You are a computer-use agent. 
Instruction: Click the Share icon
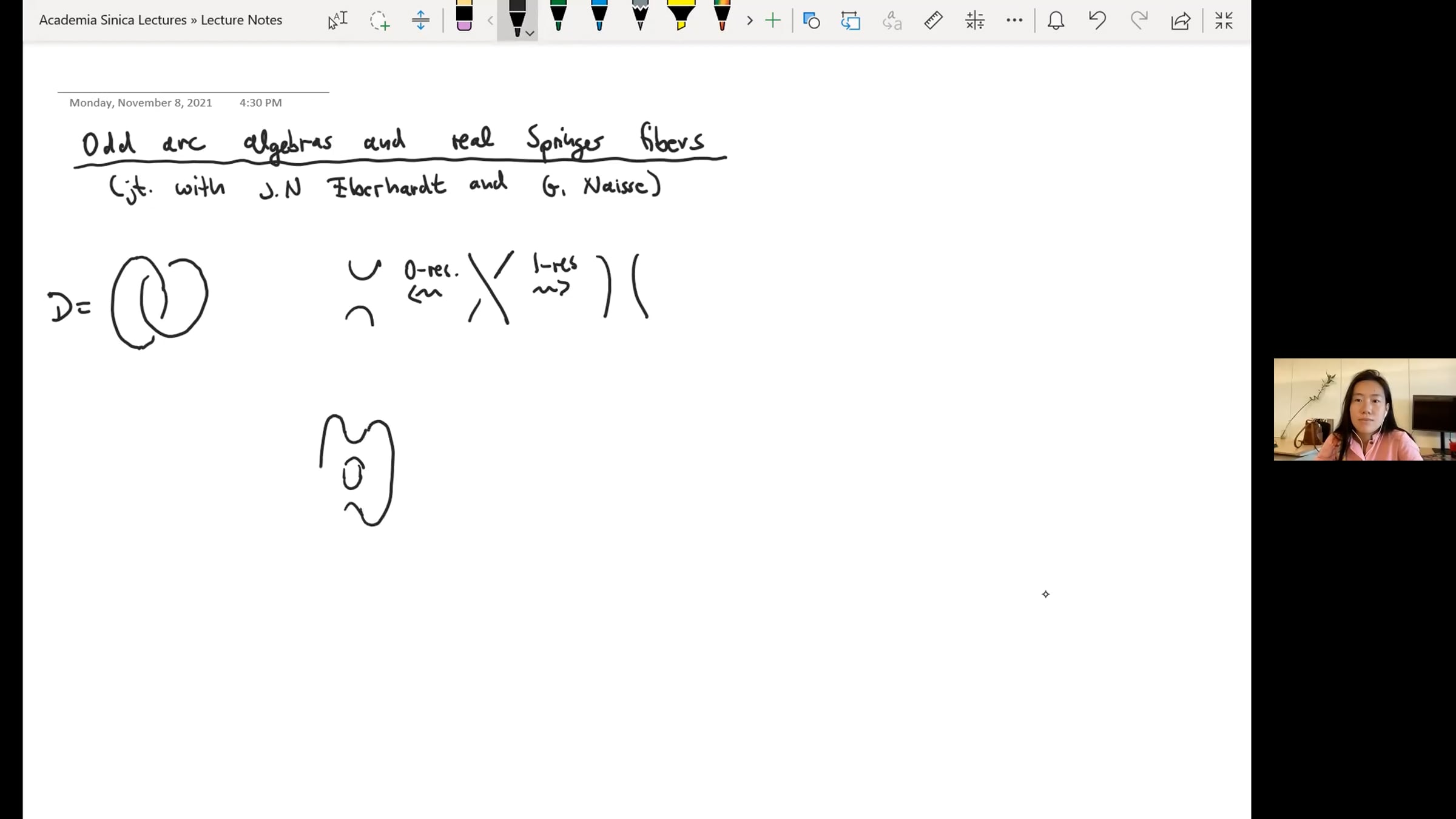pyautogui.click(x=1180, y=21)
